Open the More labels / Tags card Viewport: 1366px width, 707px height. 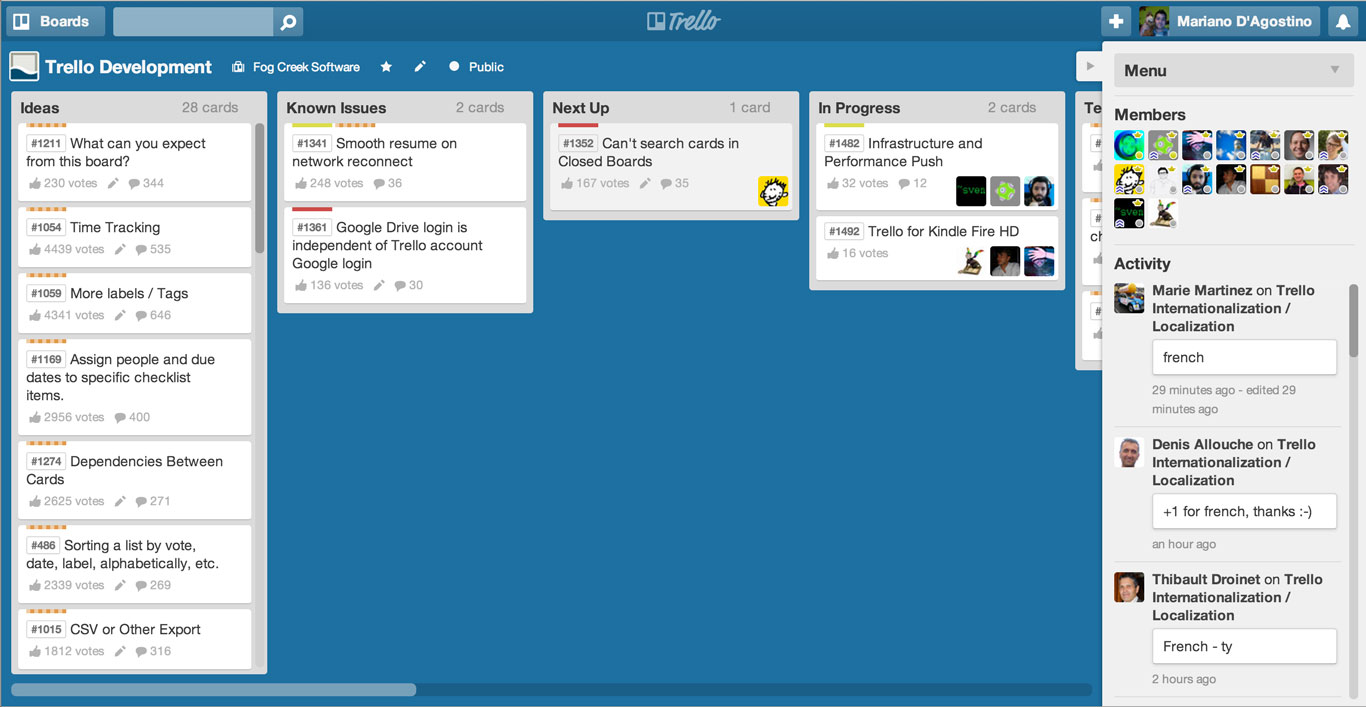click(134, 303)
